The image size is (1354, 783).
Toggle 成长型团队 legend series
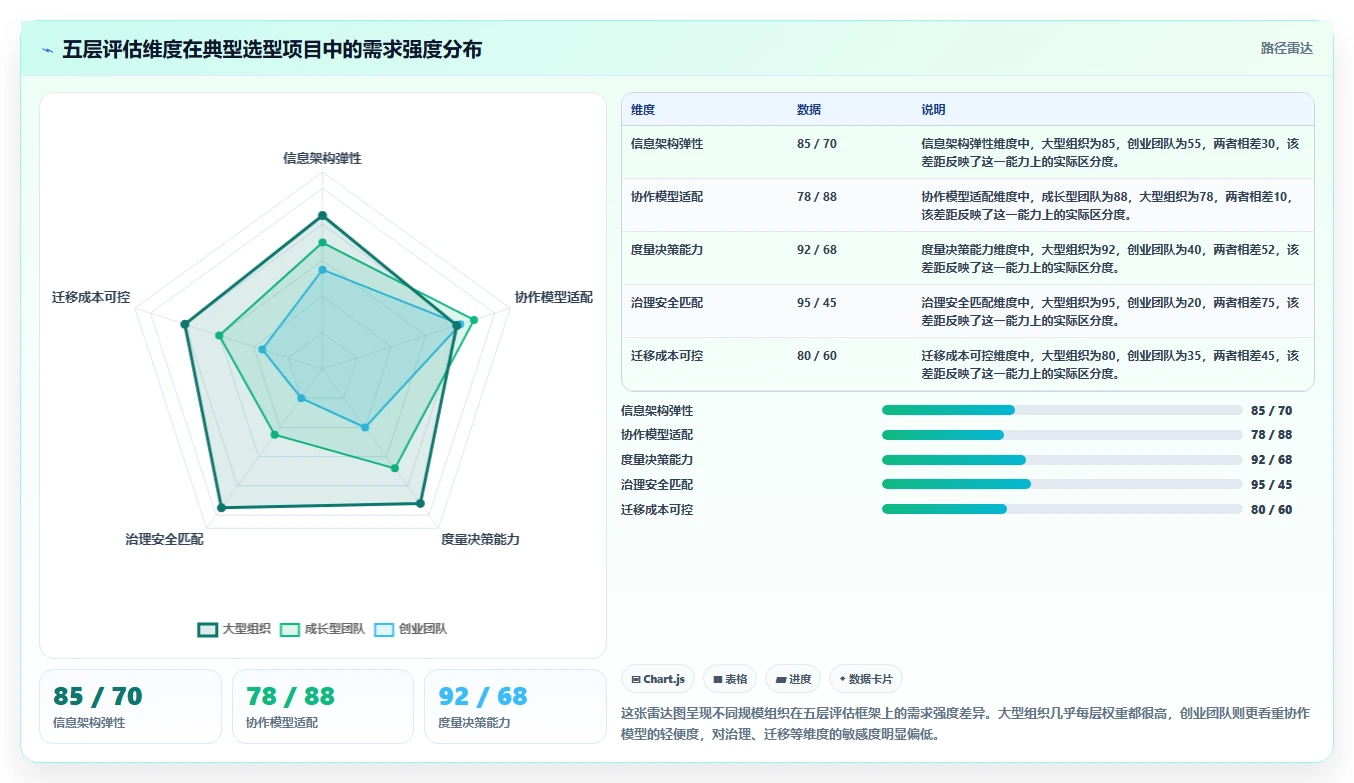322,629
